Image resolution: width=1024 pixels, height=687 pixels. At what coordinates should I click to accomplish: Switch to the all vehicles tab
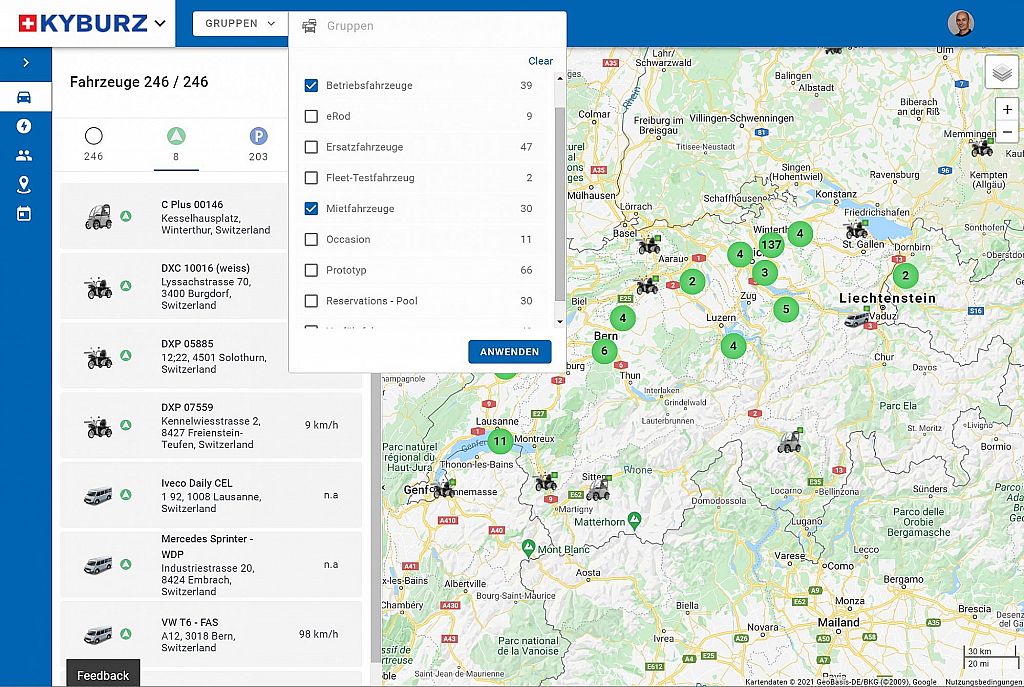tap(93, 141)
